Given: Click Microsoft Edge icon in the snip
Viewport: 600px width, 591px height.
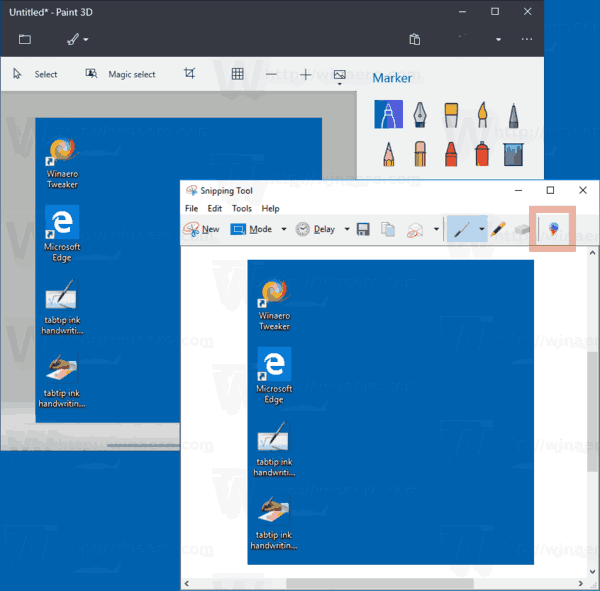Looking at the screenshot, I should click(274, 376).
